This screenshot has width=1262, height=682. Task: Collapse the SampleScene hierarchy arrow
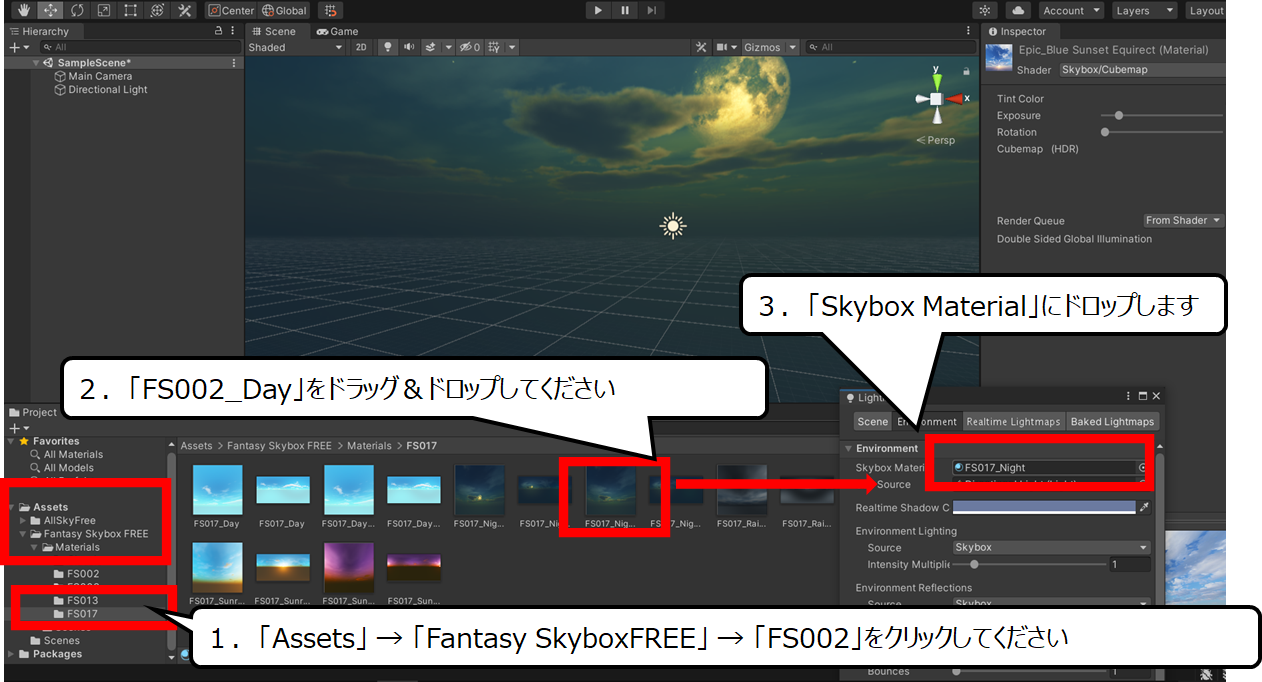[37, 62]
